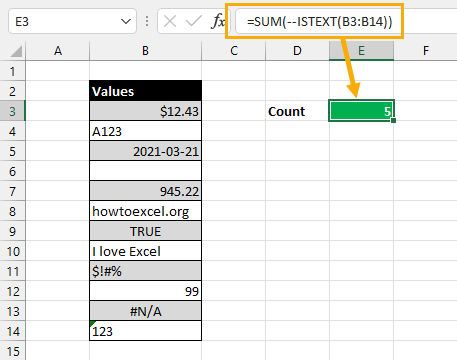The width and height of the screenshot is (457, 360).
Task: Select cell containing howtoexcel.org
Action: [x=145, y=211]
